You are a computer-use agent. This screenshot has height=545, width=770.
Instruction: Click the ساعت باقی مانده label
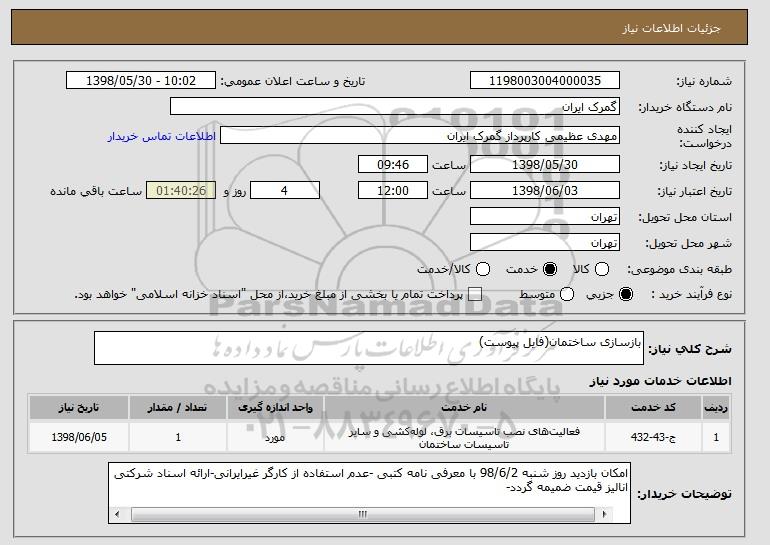click(x=96, y=191)
